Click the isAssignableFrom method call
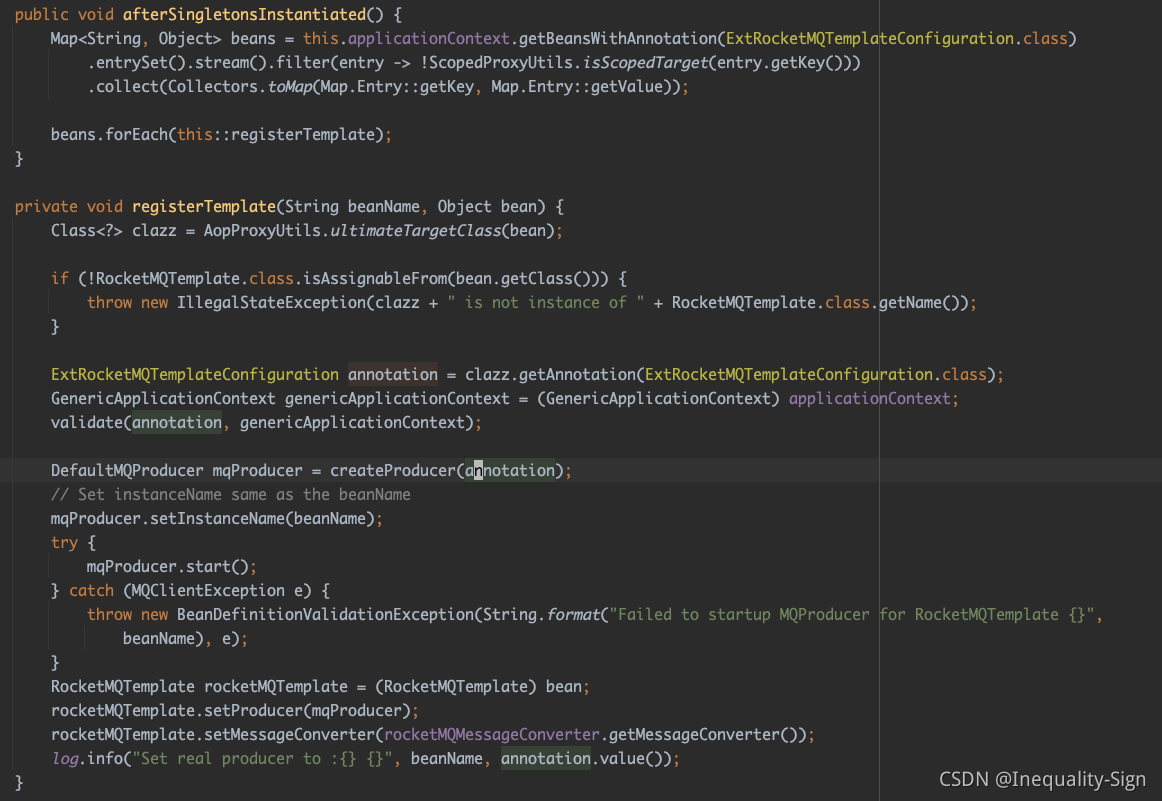Viewport: 1162px width, 801px height. pos(375,279)
